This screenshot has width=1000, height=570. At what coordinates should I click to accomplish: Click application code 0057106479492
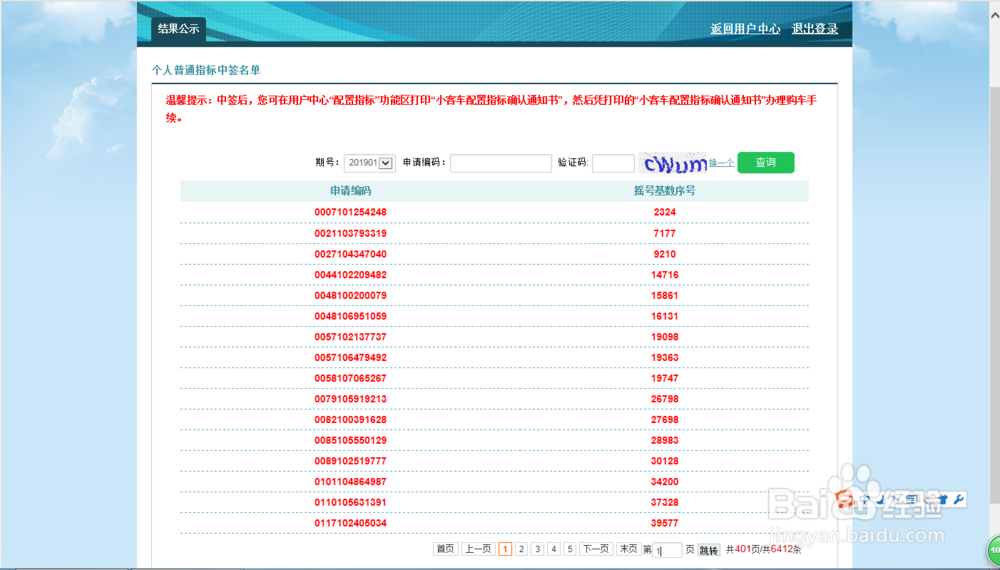click(x=350, y=358)
